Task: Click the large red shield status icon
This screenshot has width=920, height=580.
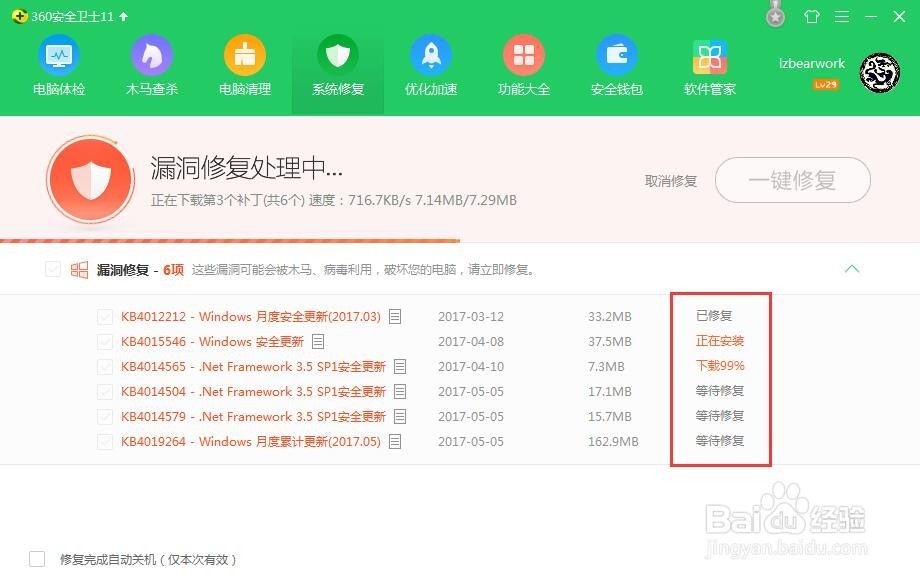Action: [x=90, y=179]
